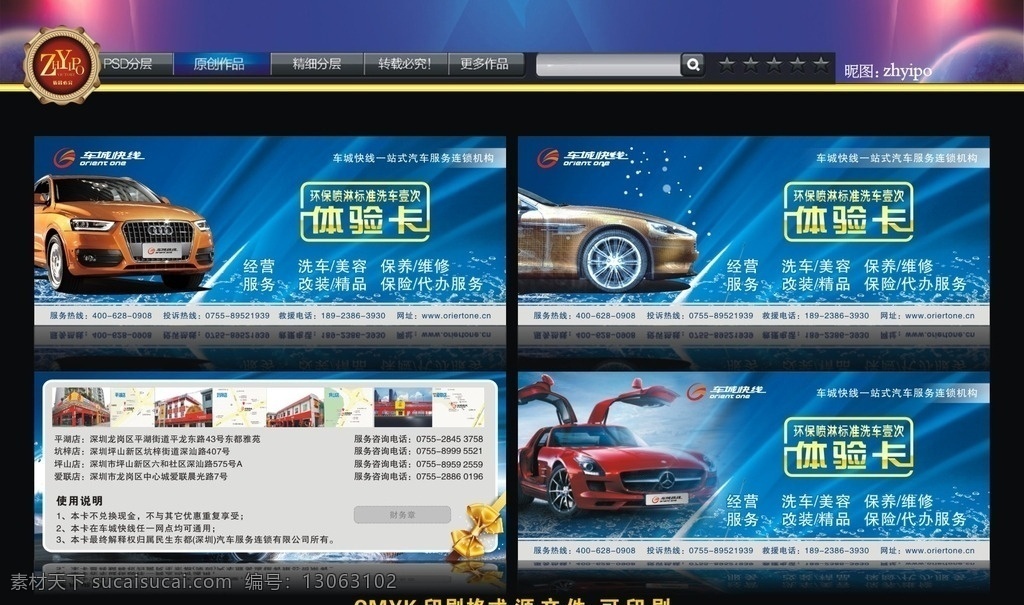Select the red gullwing Mercedes card thumbnail
1024x605 pixels.
(x=754, y=466)
